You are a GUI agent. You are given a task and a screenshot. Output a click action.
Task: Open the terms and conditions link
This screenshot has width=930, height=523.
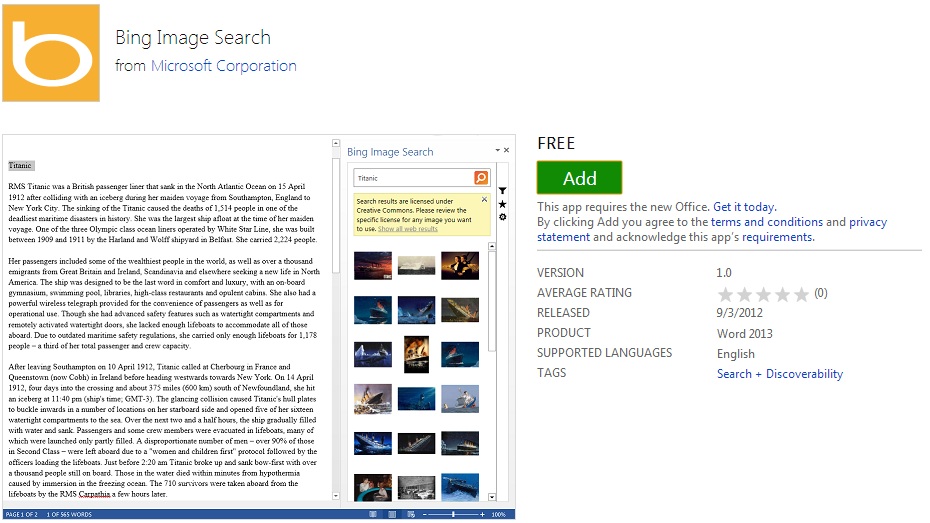767,222
